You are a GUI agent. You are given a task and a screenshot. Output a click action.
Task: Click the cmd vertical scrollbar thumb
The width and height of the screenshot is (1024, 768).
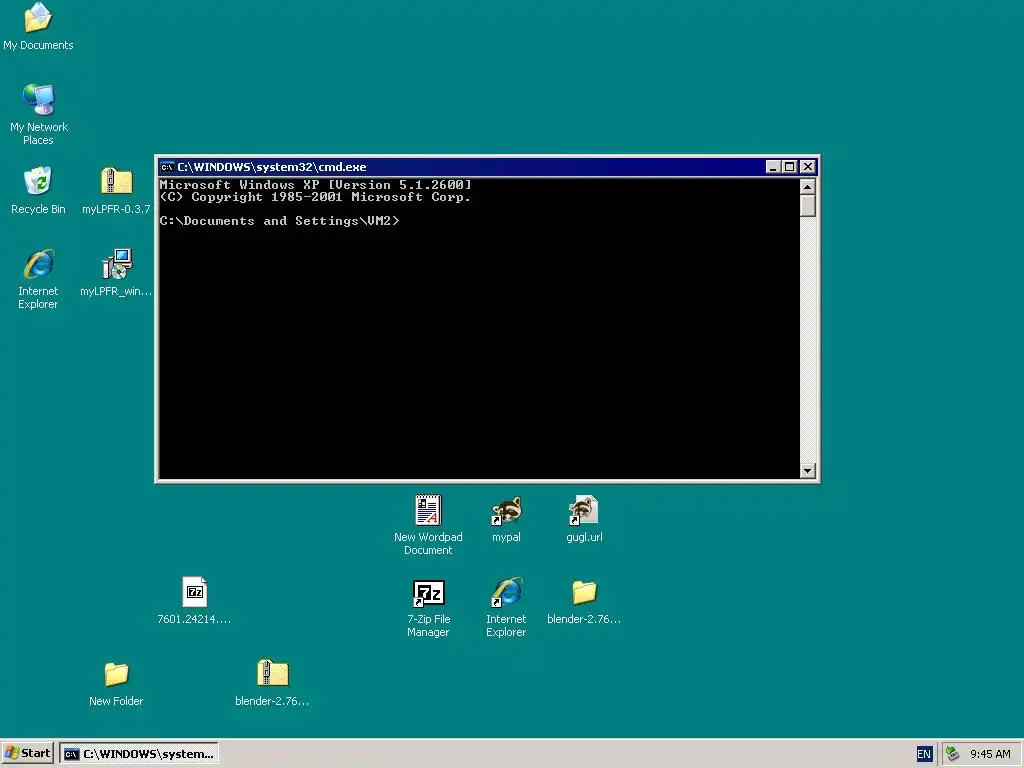[808, 205]
